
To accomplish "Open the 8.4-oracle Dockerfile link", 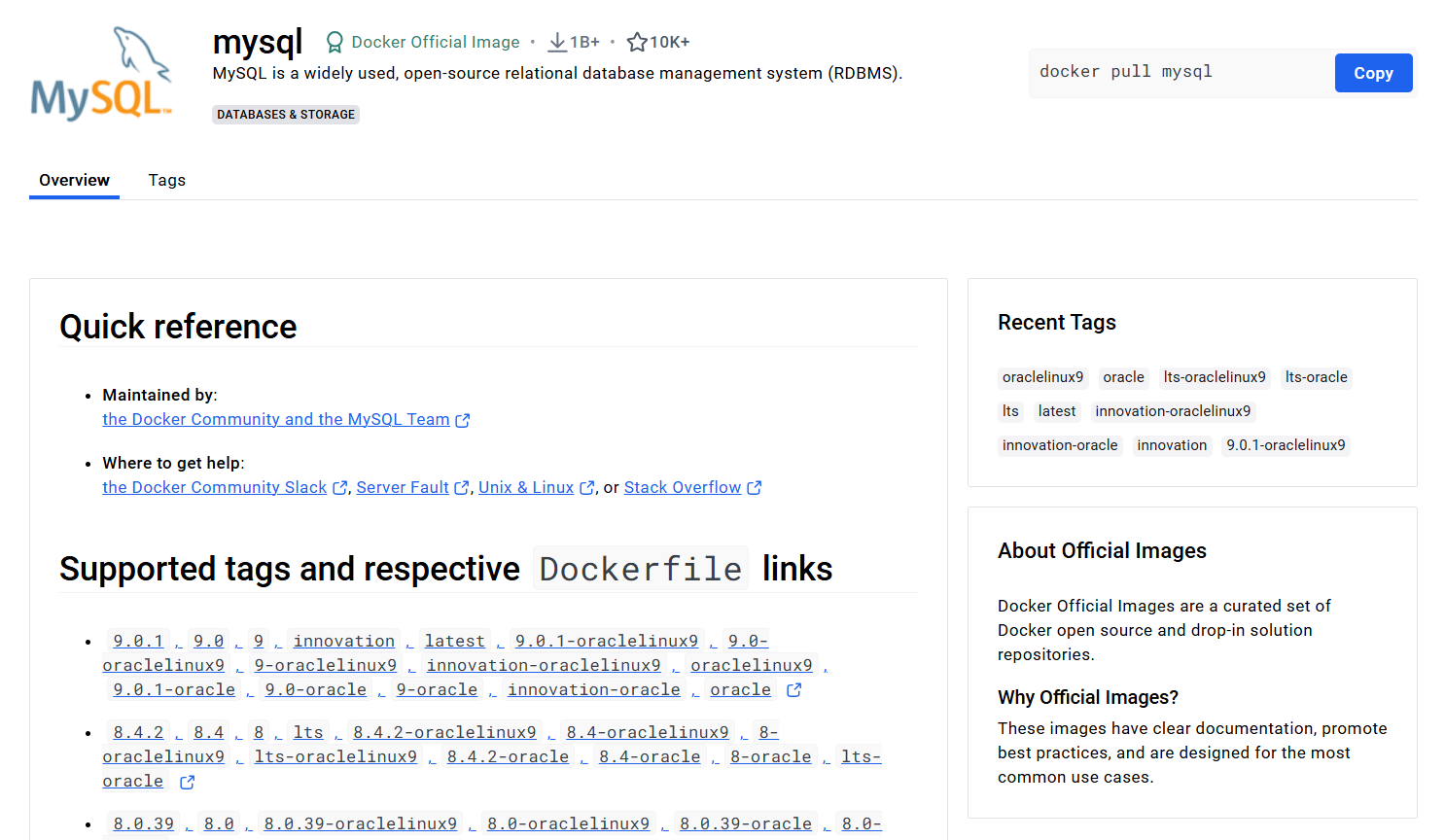I will 650,756.
